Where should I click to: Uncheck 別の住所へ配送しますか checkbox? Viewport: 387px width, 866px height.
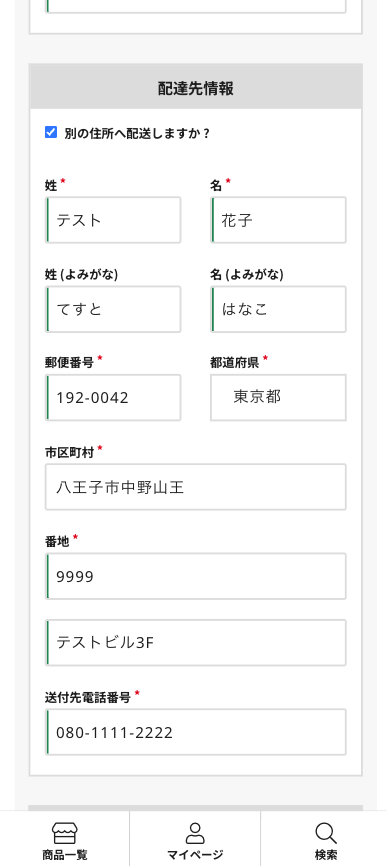point(51,132)
